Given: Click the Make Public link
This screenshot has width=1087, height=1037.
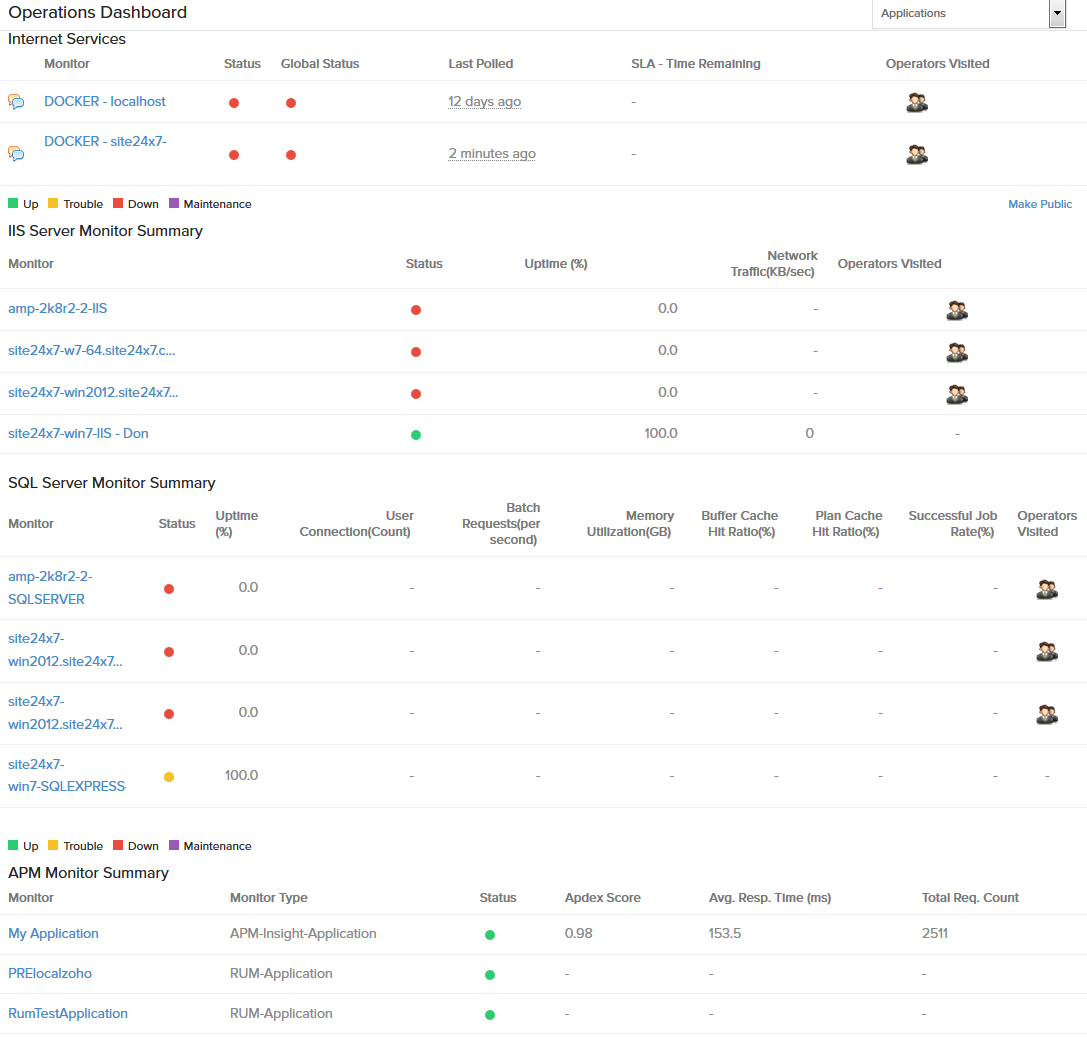Looking at the screenshot, I should (x=1039, y=204).
